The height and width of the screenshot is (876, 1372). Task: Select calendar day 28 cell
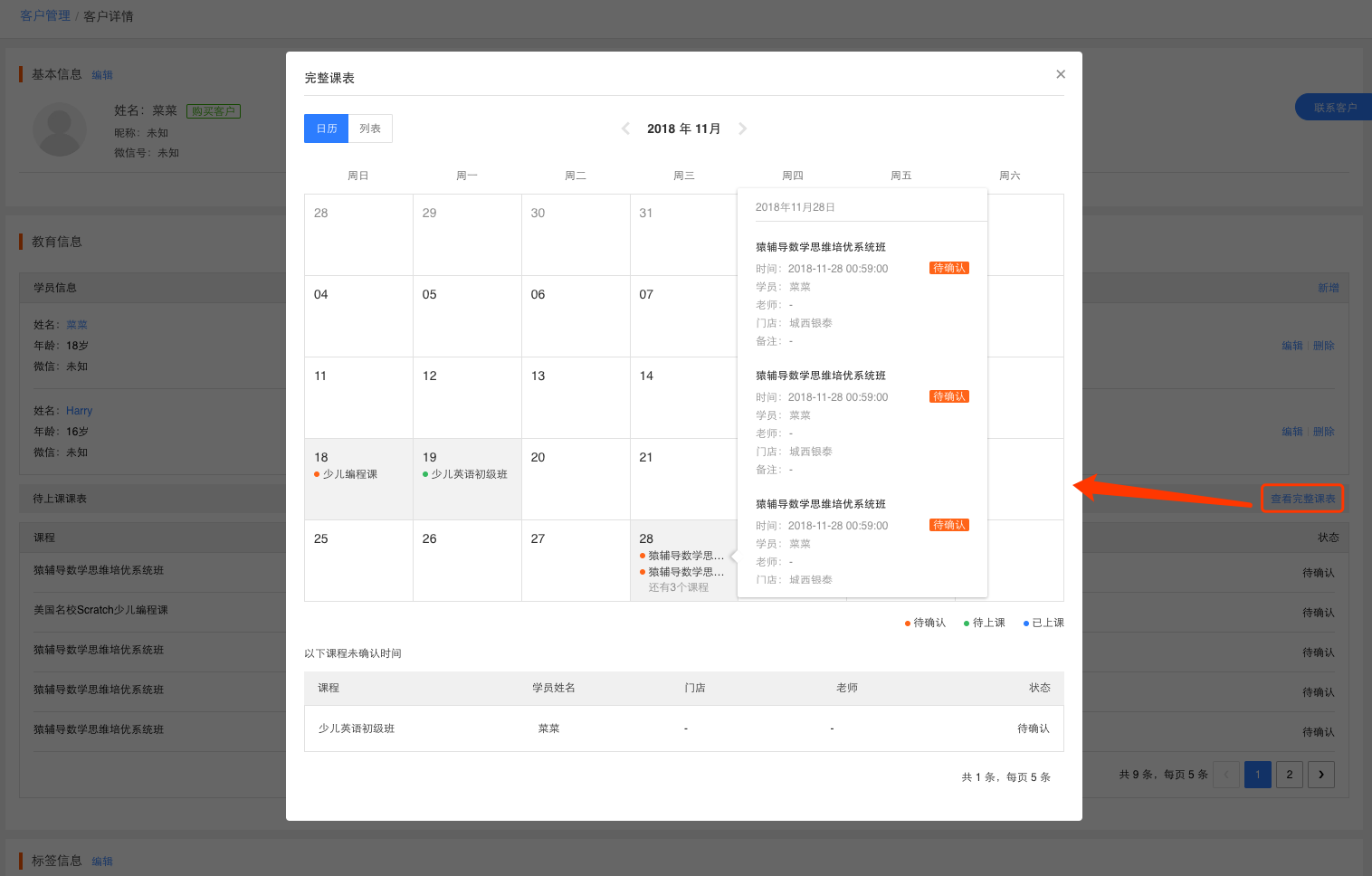tap(684, 560)
